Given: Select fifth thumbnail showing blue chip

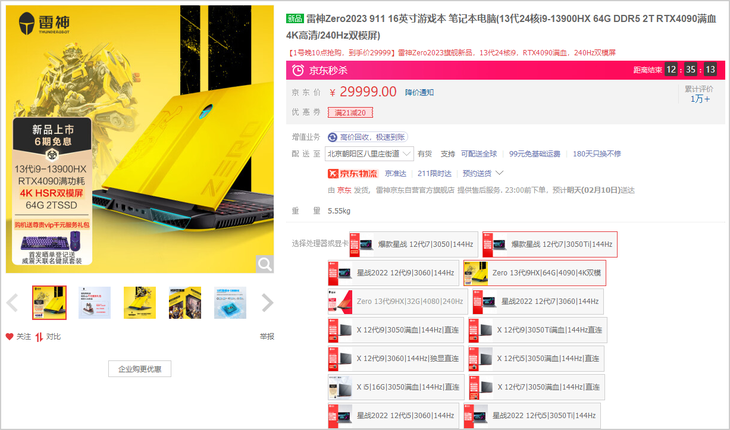Looking at the screenshot, I should [x=230, y=302].
